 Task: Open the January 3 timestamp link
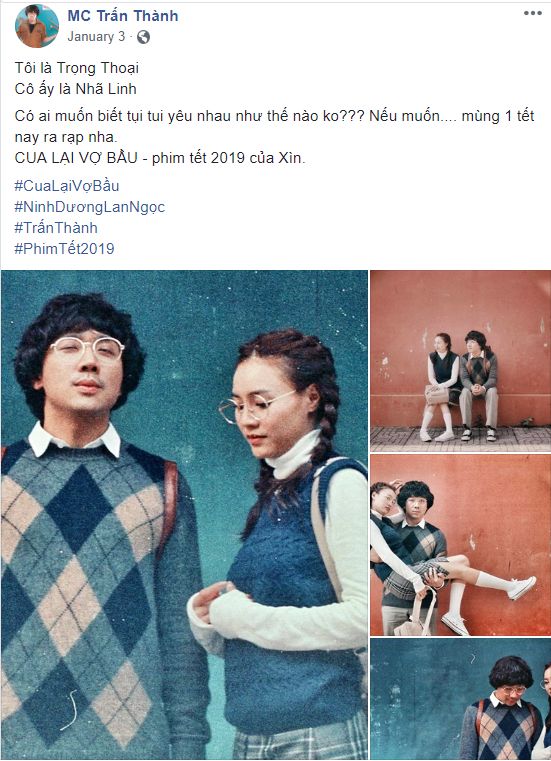[x=96, y=37]
